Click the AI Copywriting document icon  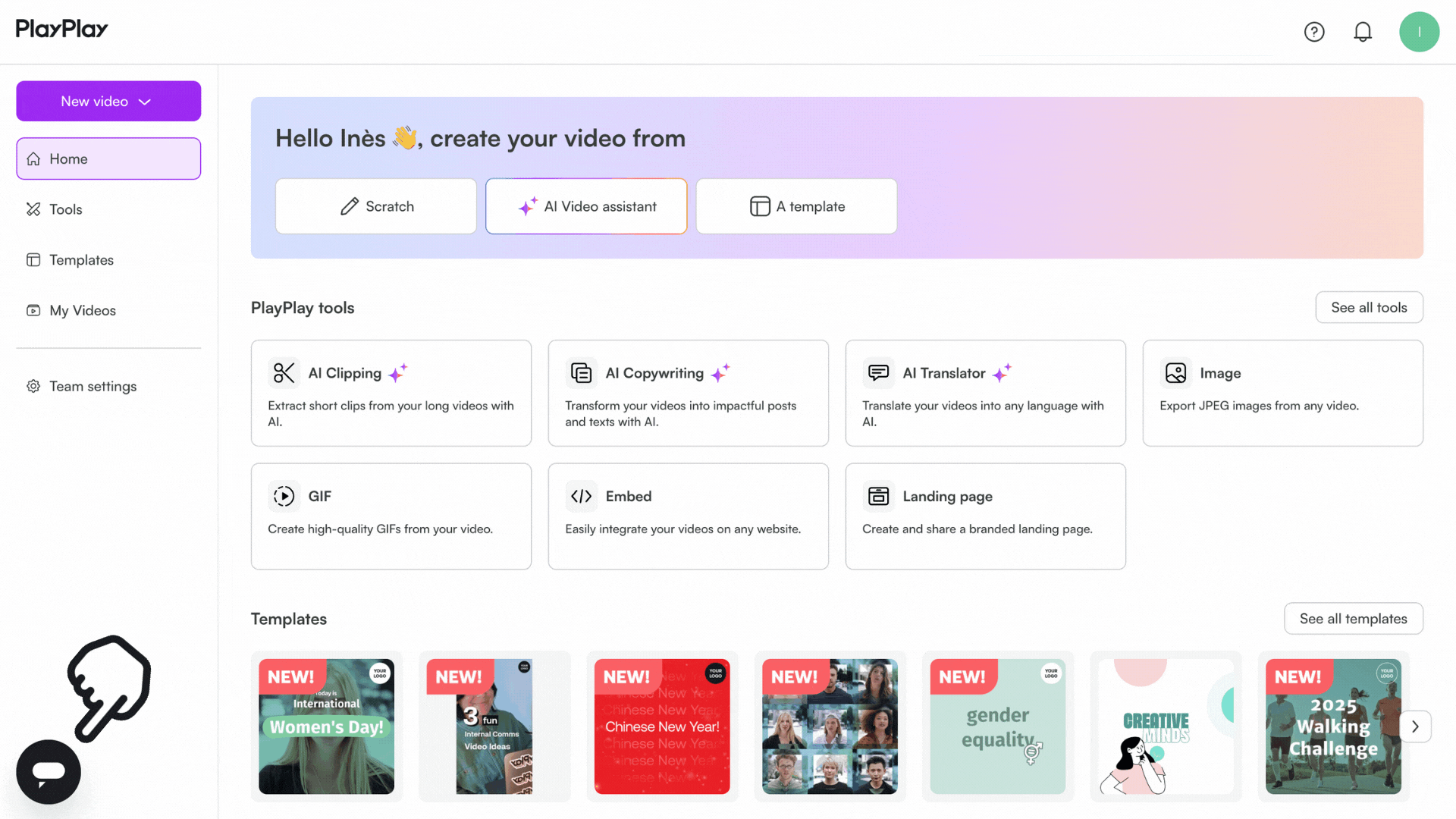tap(581, 373)
